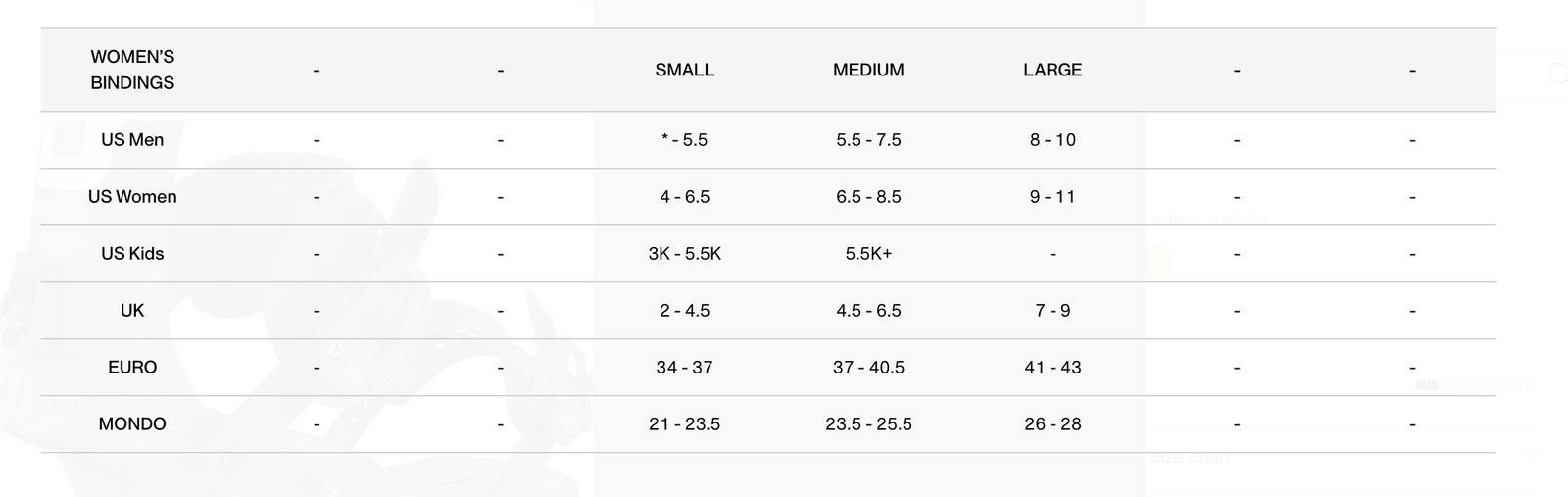Click the 6.5 - 8.5 US Women cell

(x=868, y=197)
